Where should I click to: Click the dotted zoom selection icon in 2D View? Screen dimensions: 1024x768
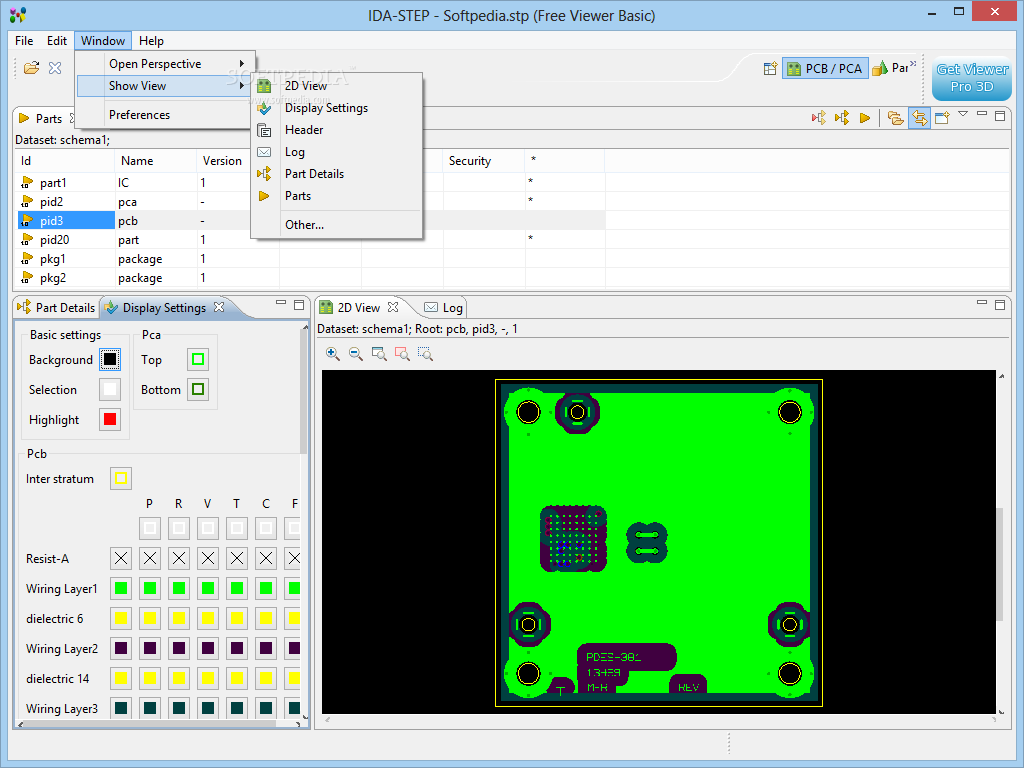click(x=425, y=354)
